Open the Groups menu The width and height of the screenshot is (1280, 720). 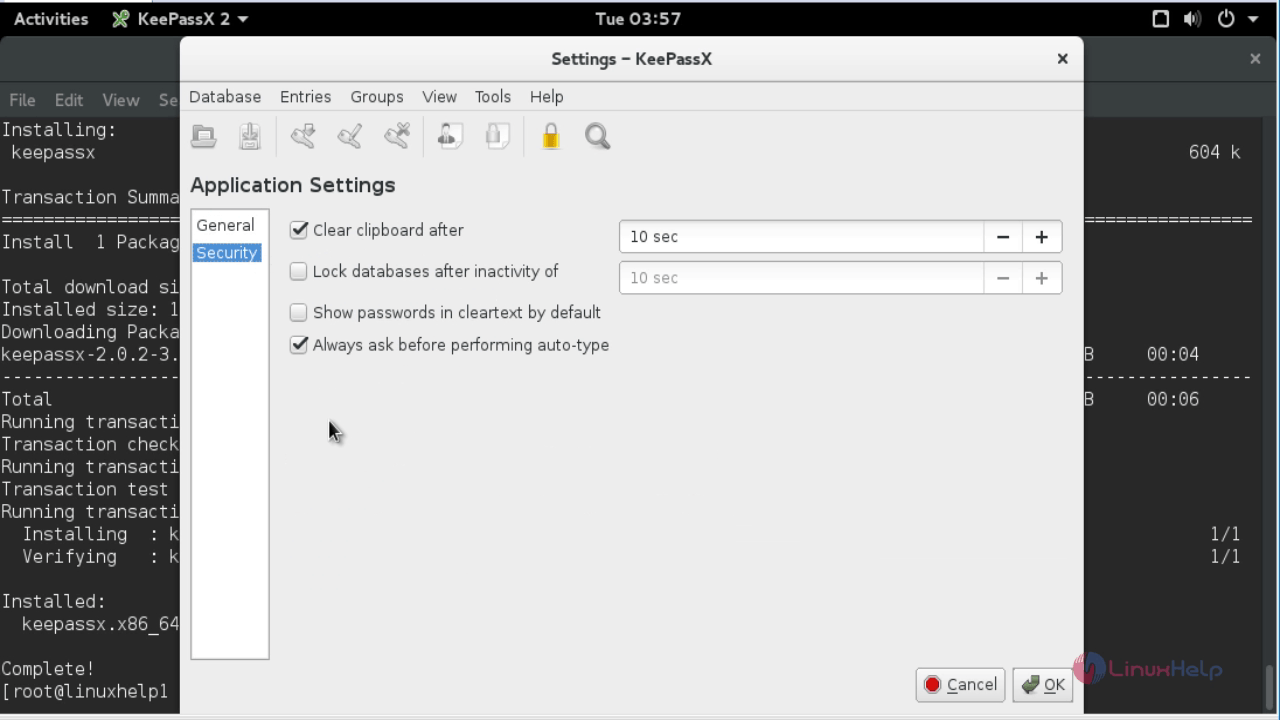click(x=377, y=96)
